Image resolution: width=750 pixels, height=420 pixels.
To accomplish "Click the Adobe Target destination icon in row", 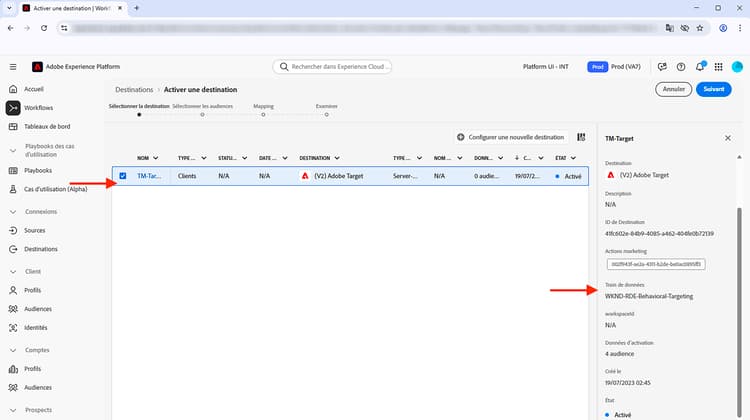I will (305, 176).
